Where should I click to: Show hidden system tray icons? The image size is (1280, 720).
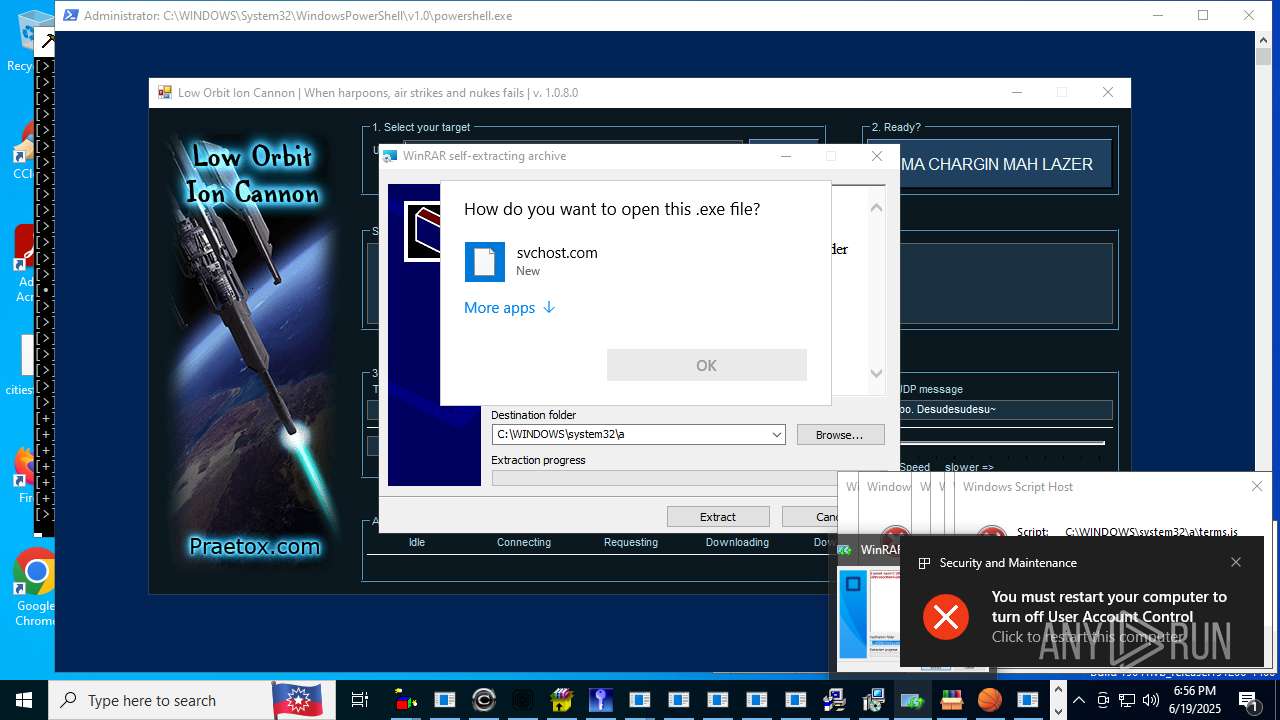pyautogui.click(x=1078, y=700)
